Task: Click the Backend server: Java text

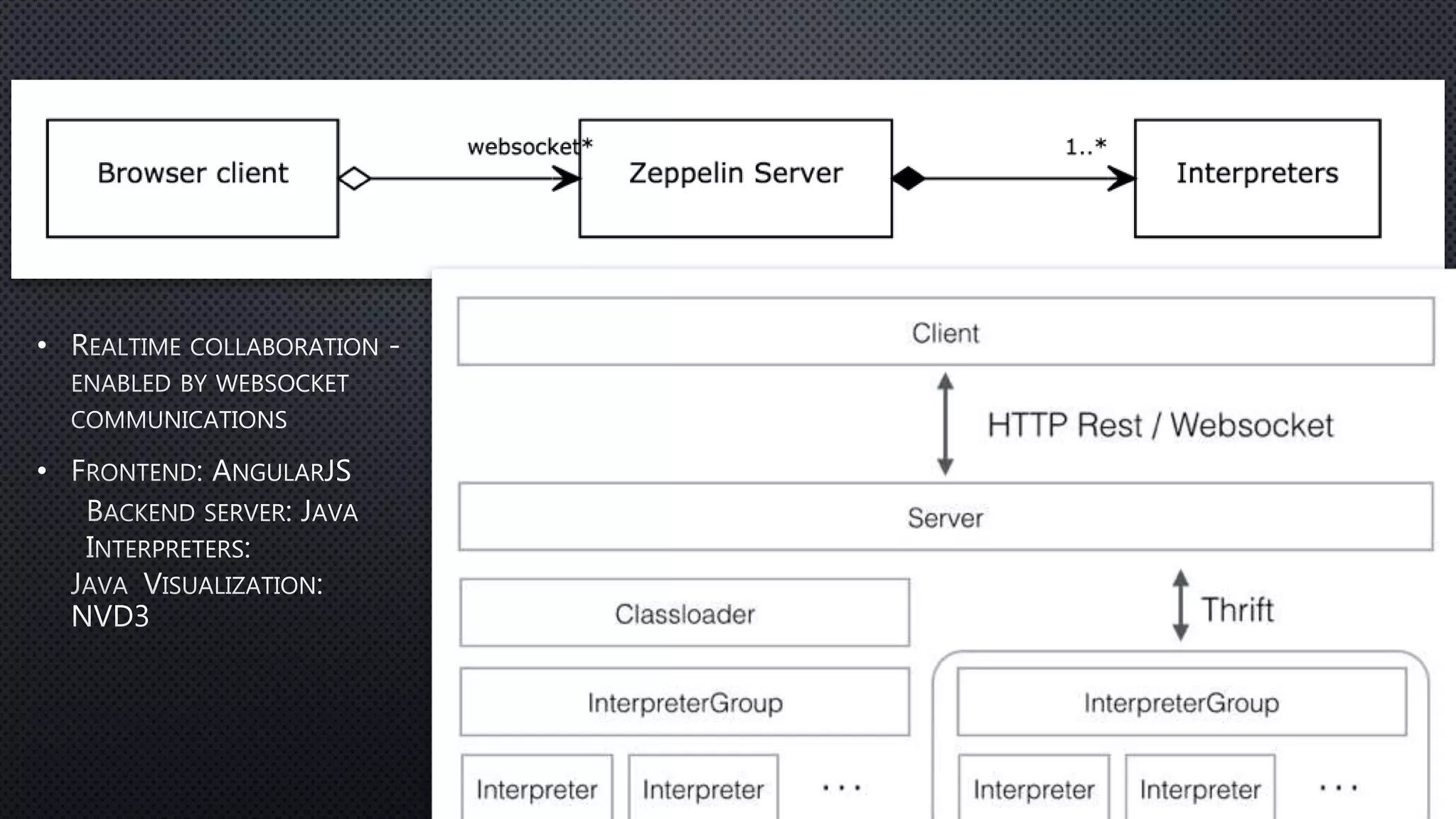Action: [x=222, y=511]
